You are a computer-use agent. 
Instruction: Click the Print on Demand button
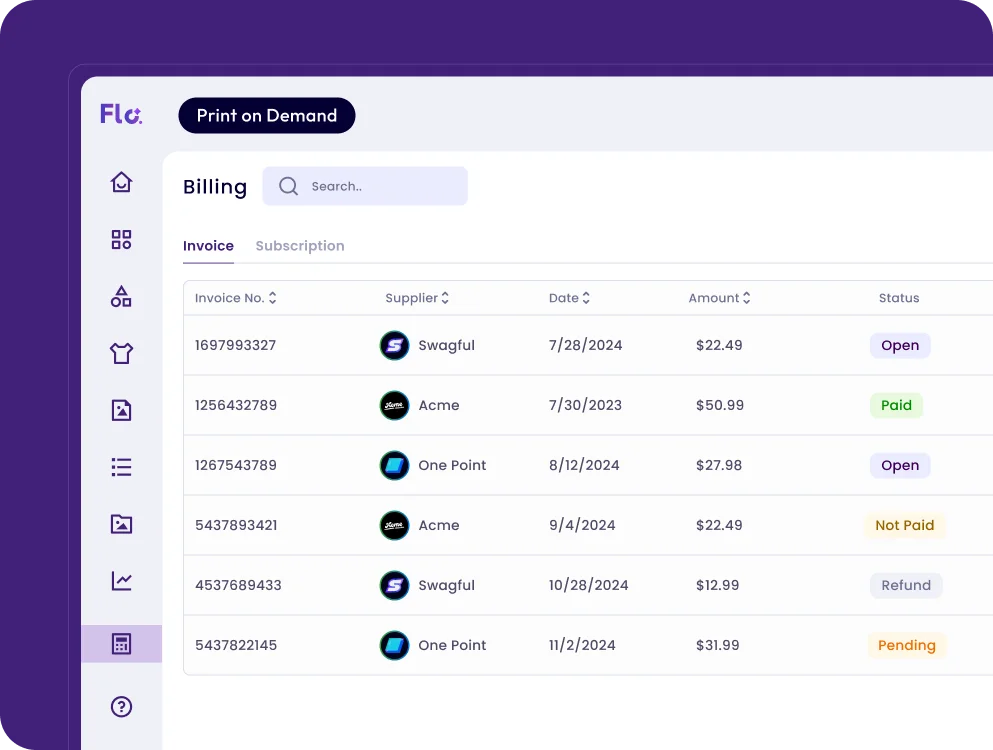tap(267, 115)
